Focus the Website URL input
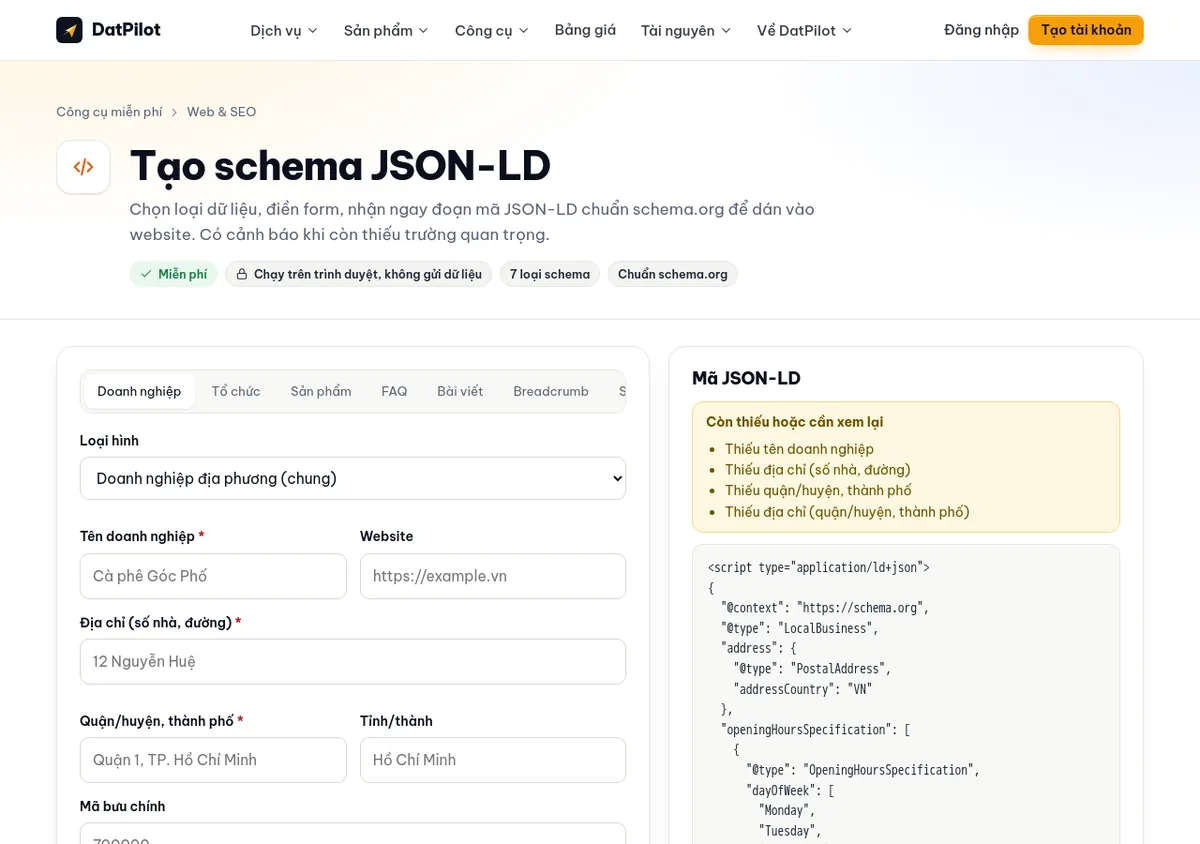1200x844 pixels. 493,576
